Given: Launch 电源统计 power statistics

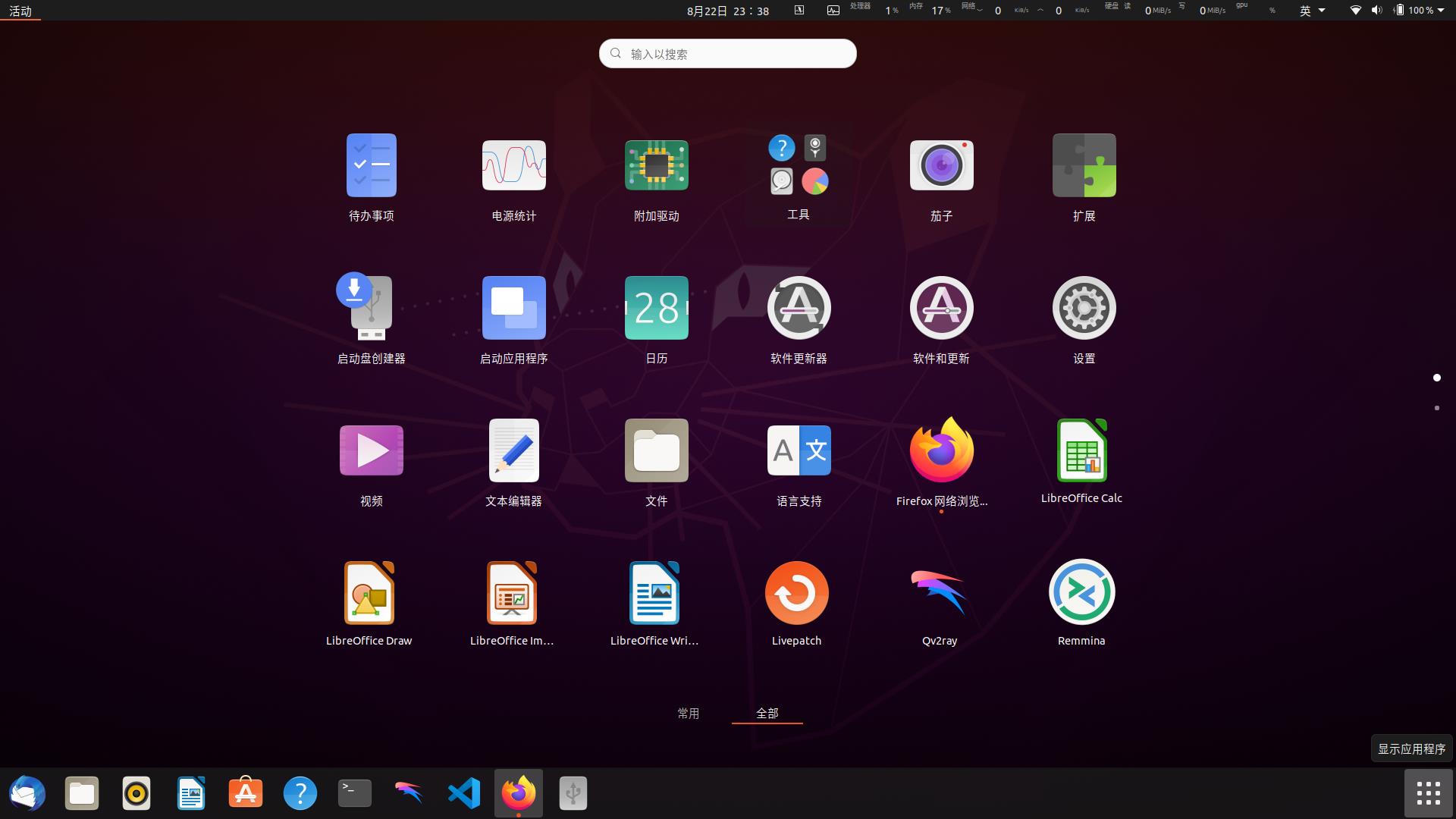Looking at the screenshot, I should click(514, 178).
